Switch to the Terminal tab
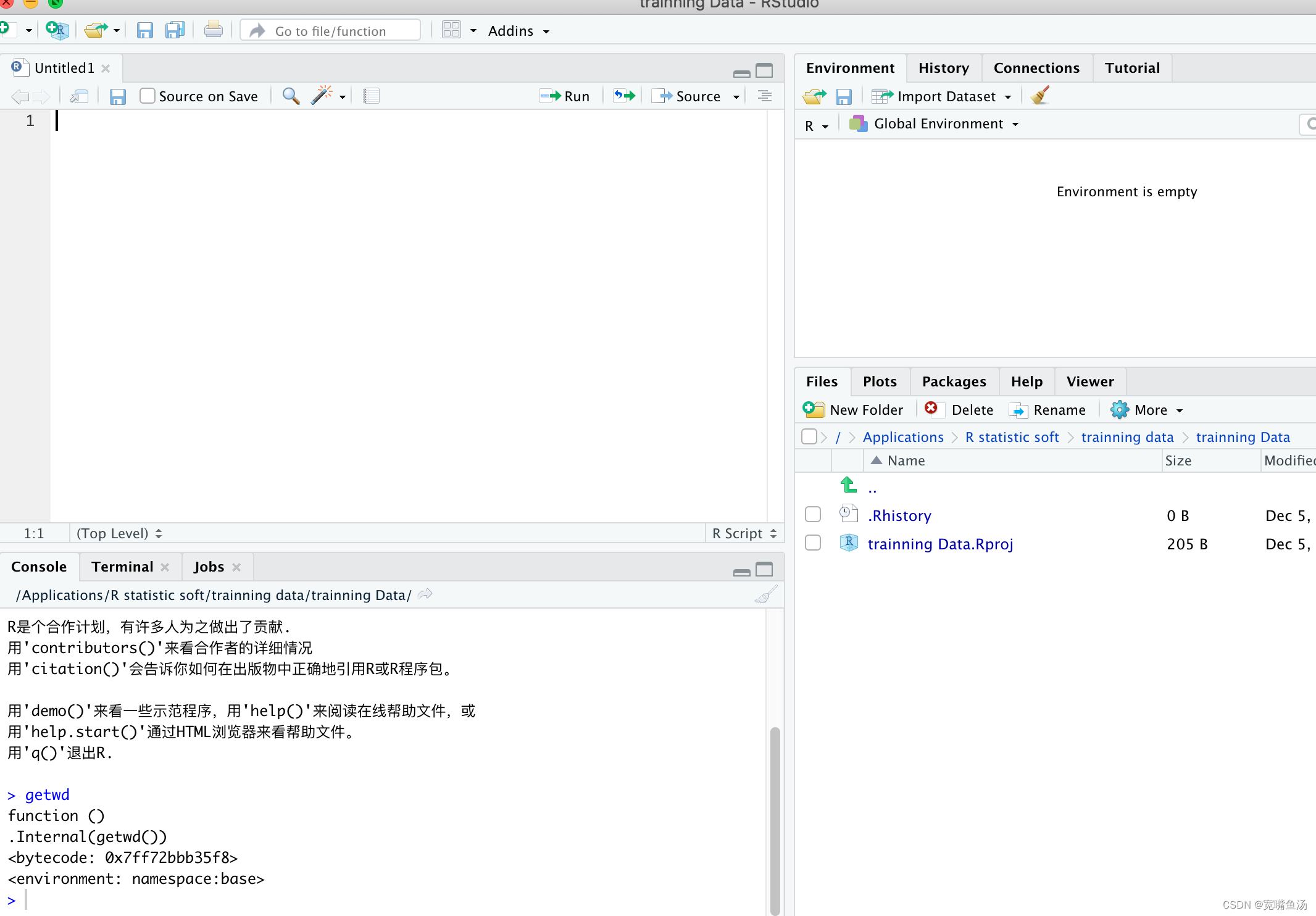This screenshot has height=916, width=1316. [122, 567]
